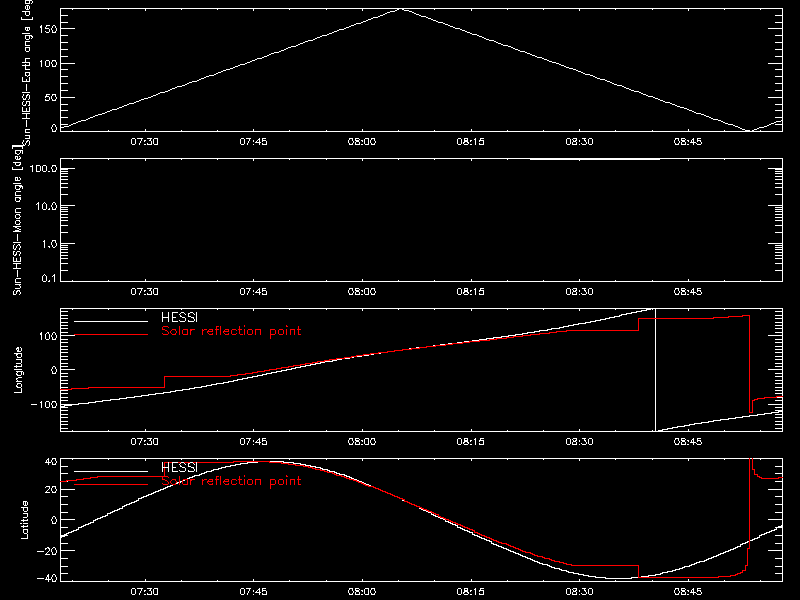
Task: Click the 40 tick on Latitude axis
Action: tap(51, 462)
